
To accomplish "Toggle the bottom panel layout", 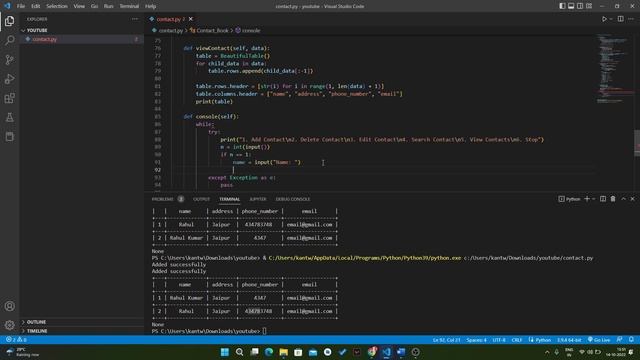I will click(x=571, y=6).
